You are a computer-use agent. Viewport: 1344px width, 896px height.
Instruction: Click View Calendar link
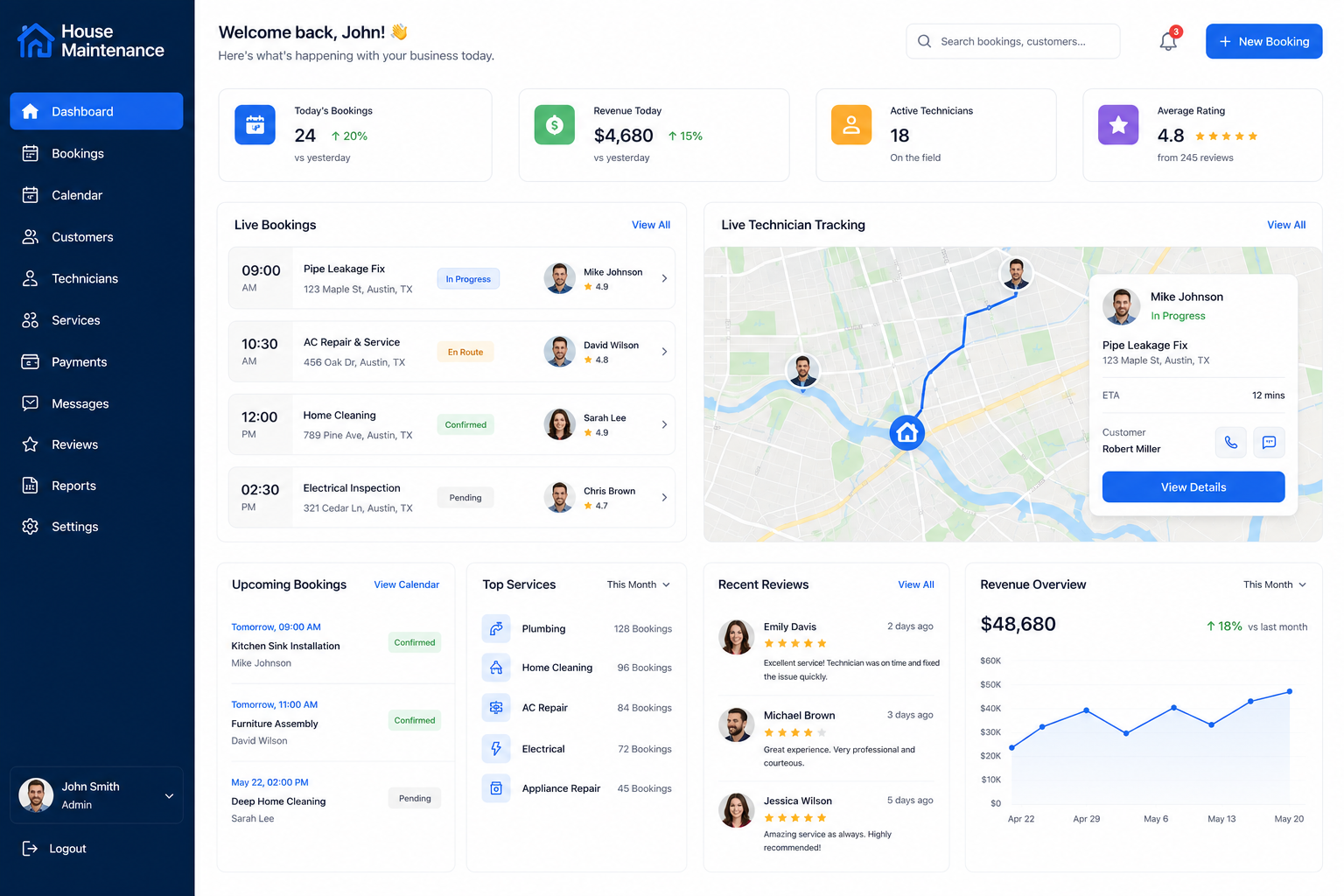[x=407, y=584]
